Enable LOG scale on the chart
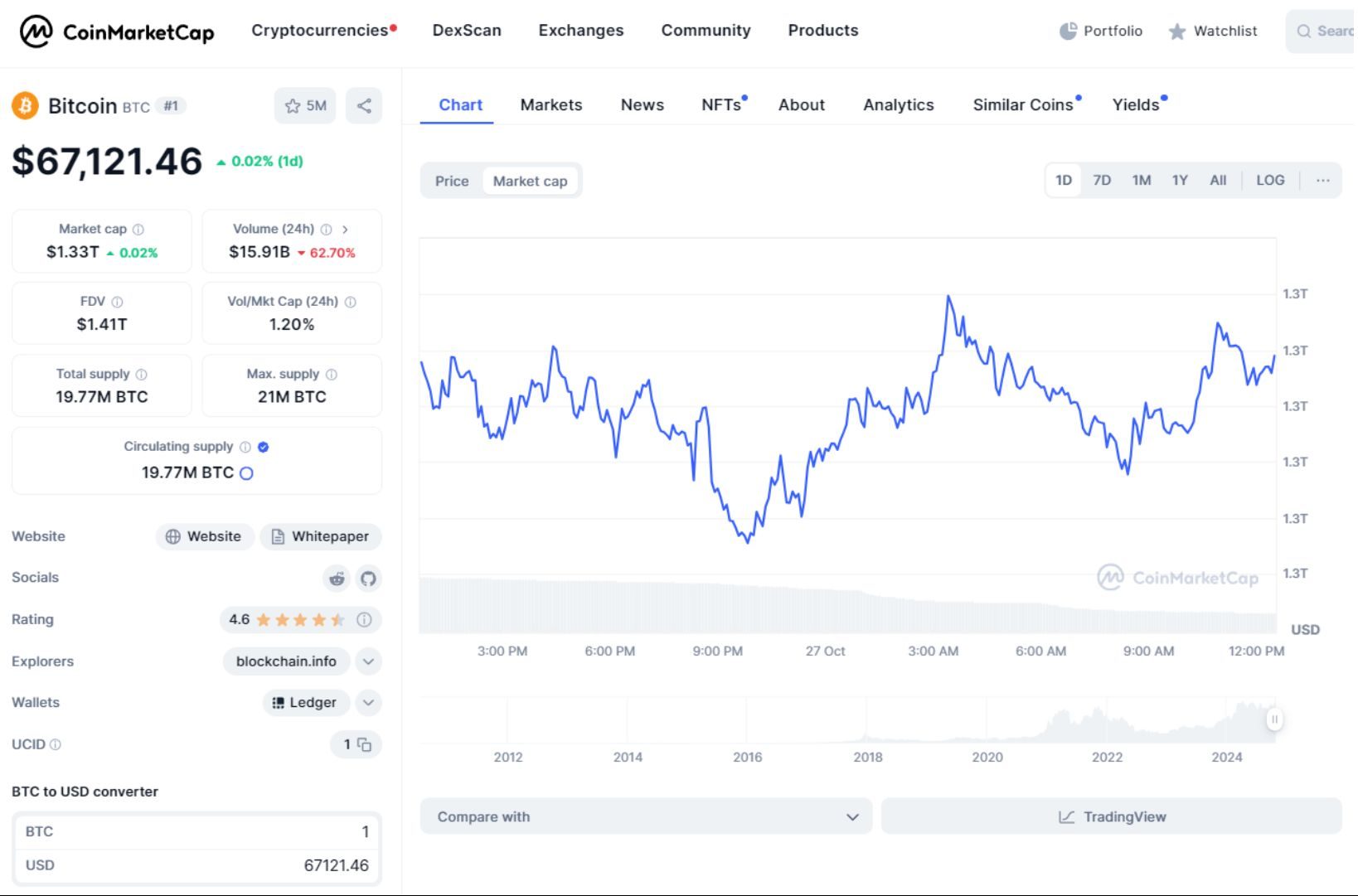 [x=1270, y=180]
